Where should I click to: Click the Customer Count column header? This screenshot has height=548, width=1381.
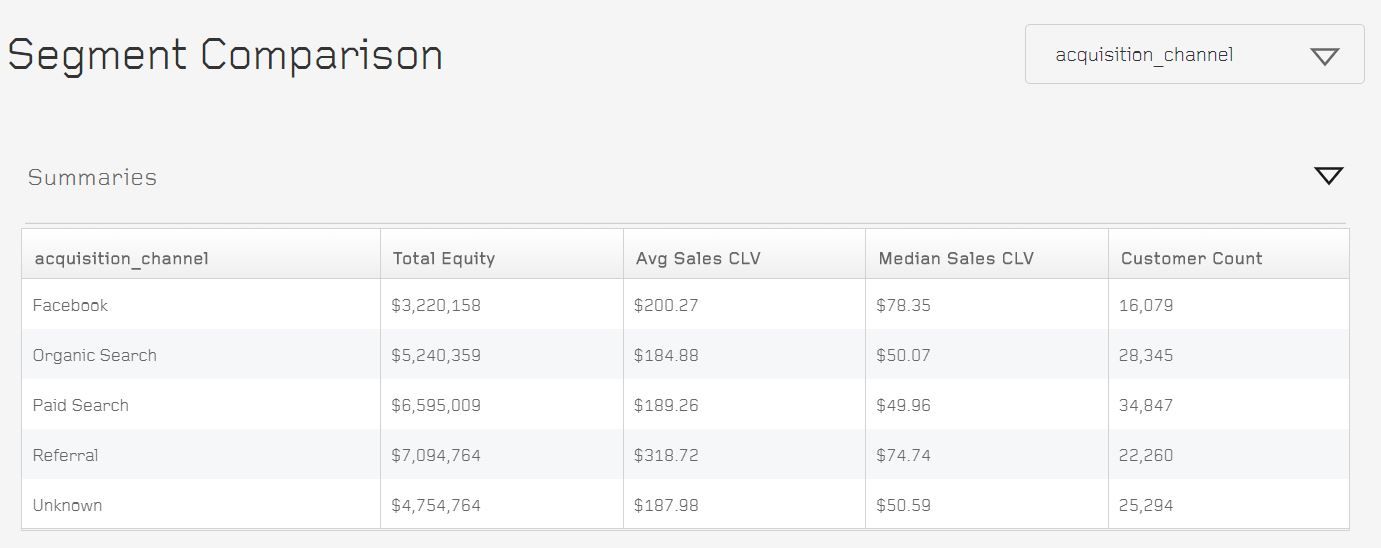[1191, 258]
